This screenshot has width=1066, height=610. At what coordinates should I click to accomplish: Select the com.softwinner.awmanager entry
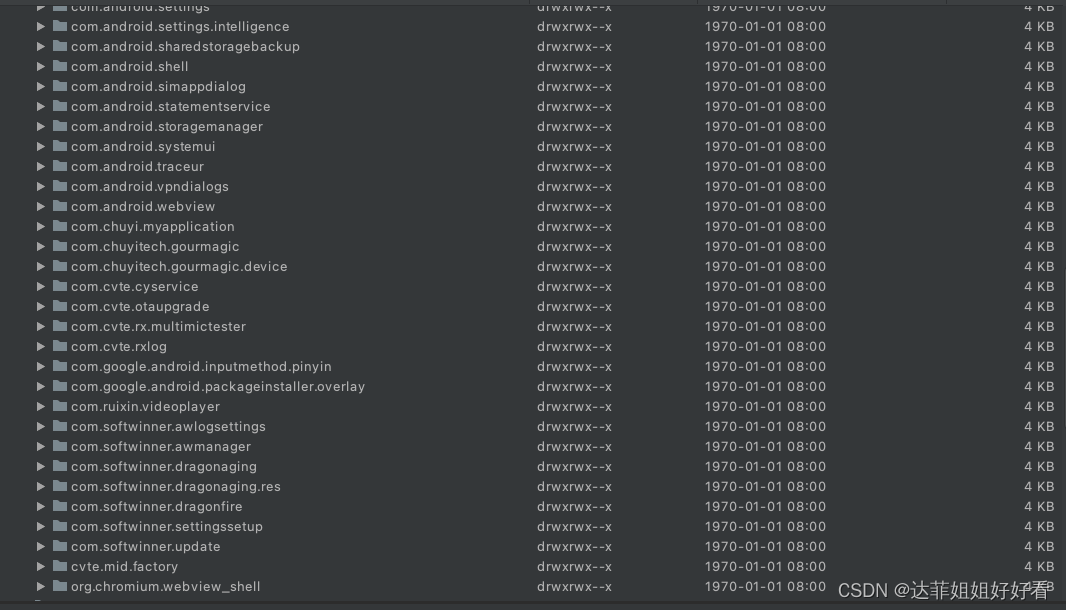(x=533, y=446)
